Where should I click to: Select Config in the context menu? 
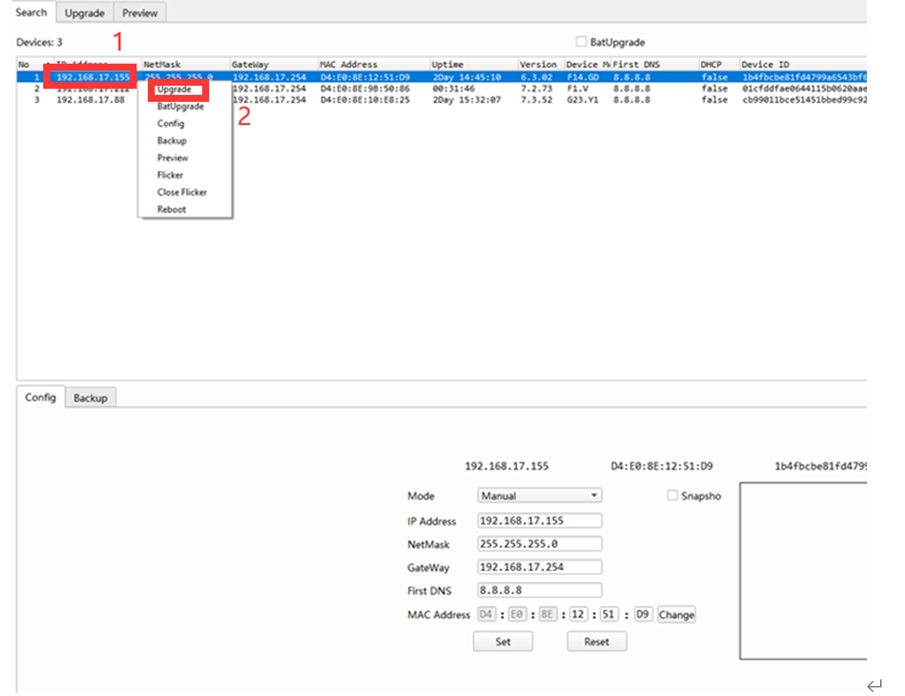tap(171, 124)
